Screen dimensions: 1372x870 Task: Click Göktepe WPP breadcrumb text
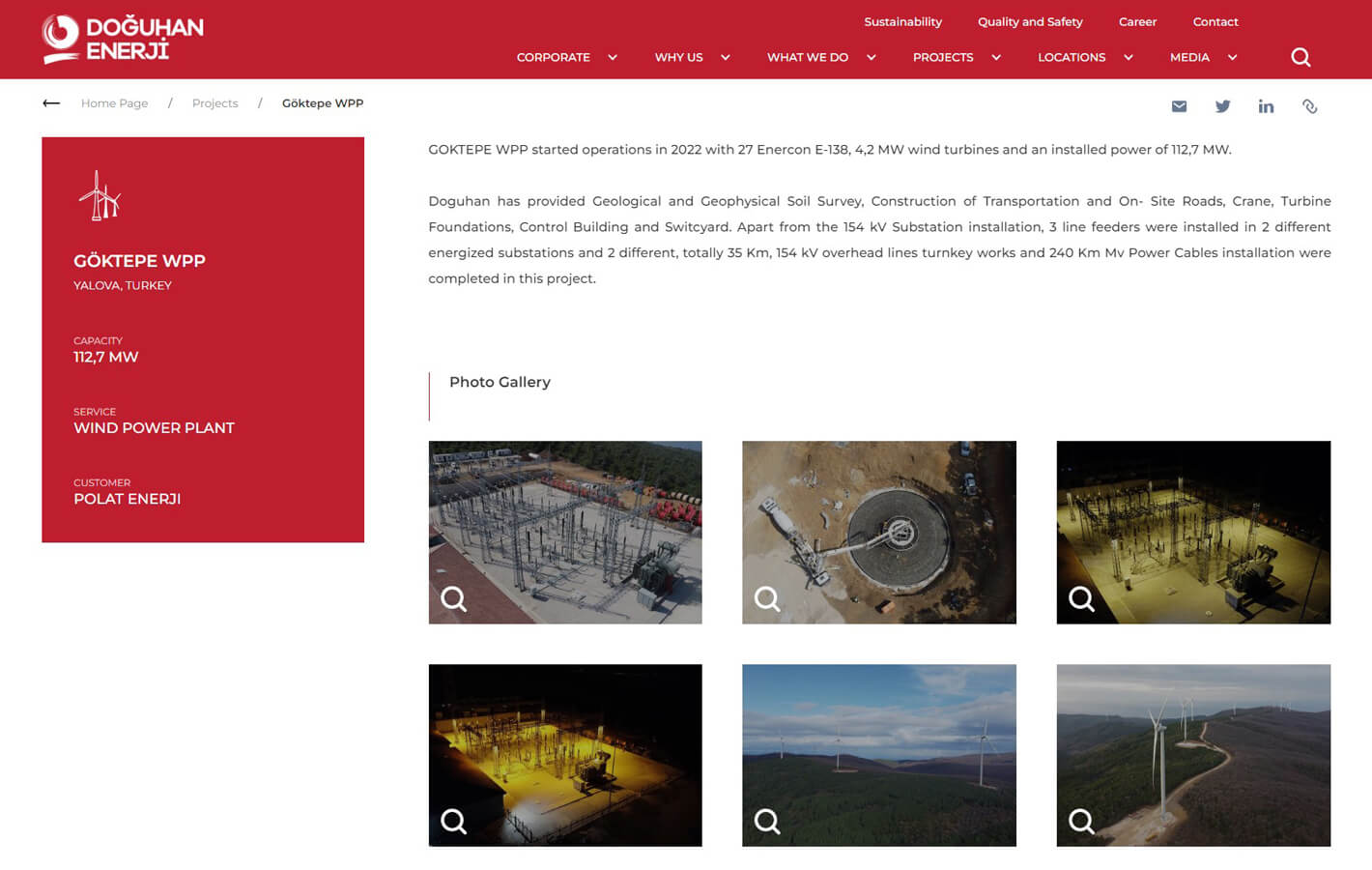(323, 103)
